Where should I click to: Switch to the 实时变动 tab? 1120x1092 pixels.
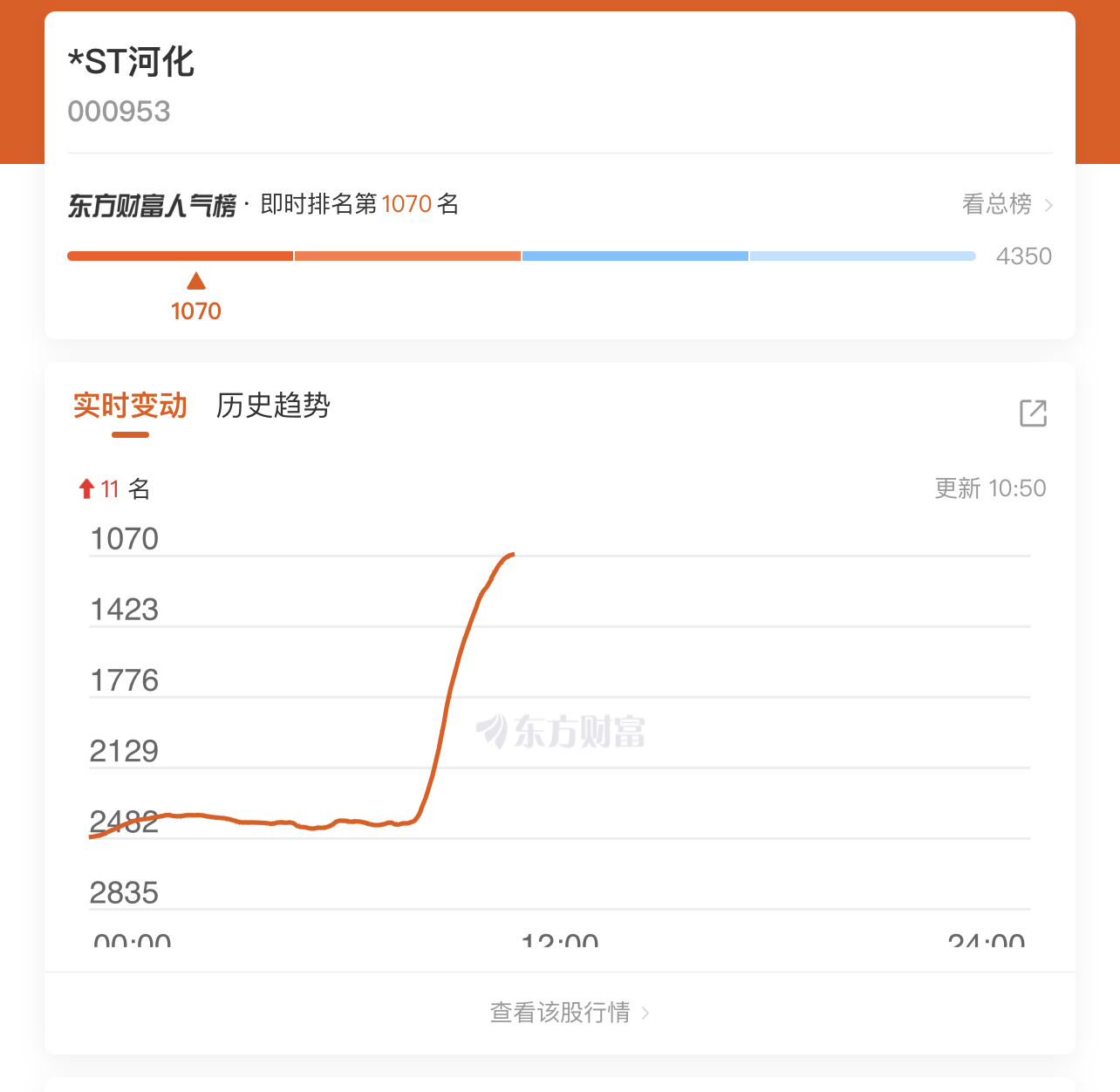pyautogui.click(x=130, y=406)
